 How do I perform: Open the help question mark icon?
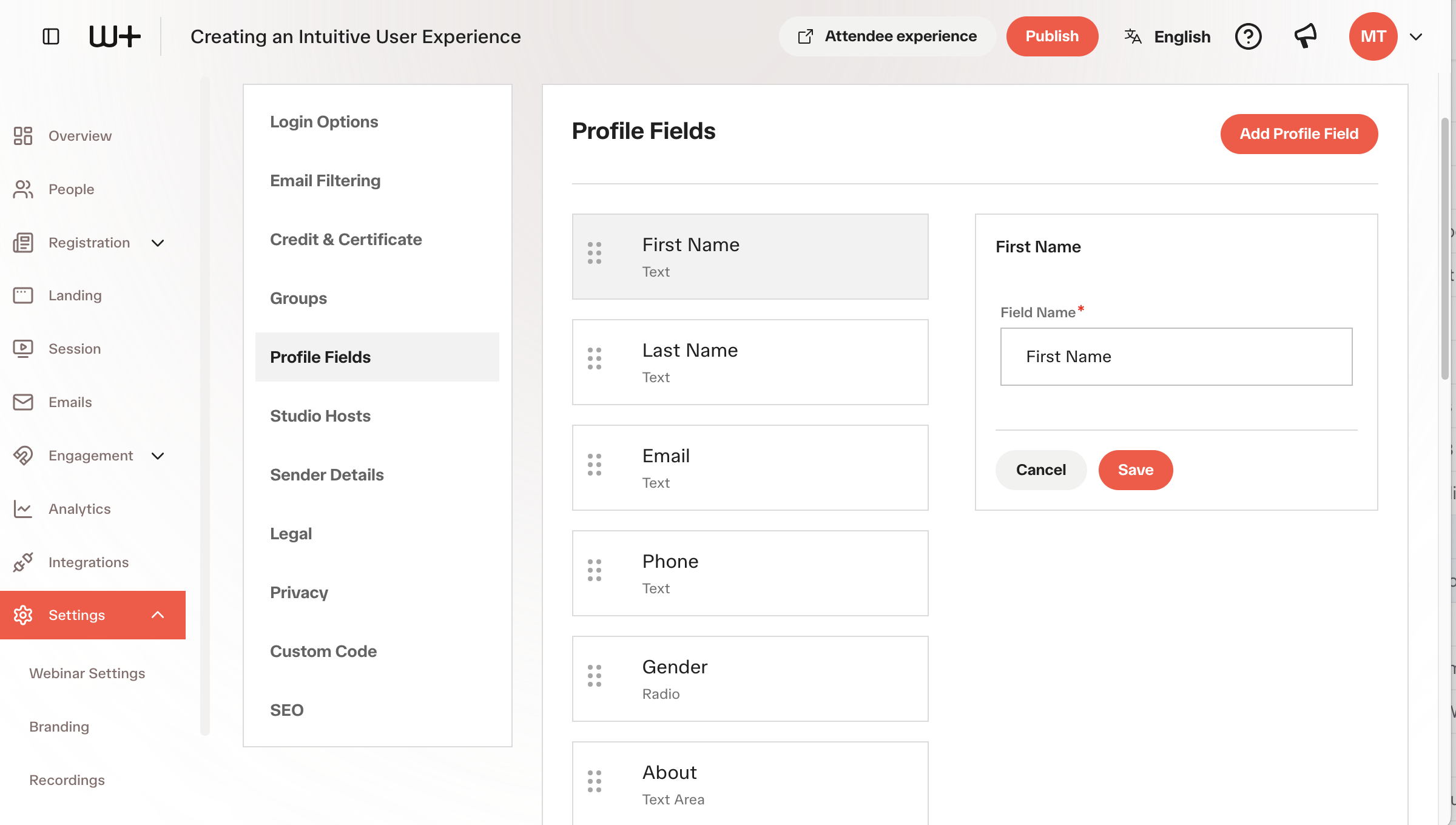1248,36
